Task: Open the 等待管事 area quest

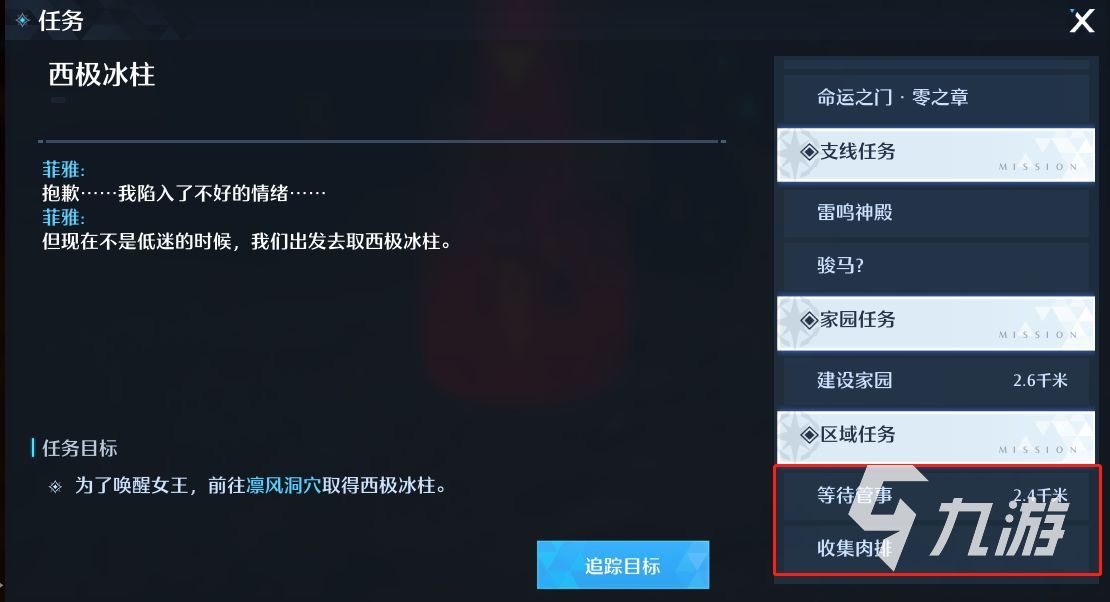Action: pyautogui.click(x=936, y=495)
